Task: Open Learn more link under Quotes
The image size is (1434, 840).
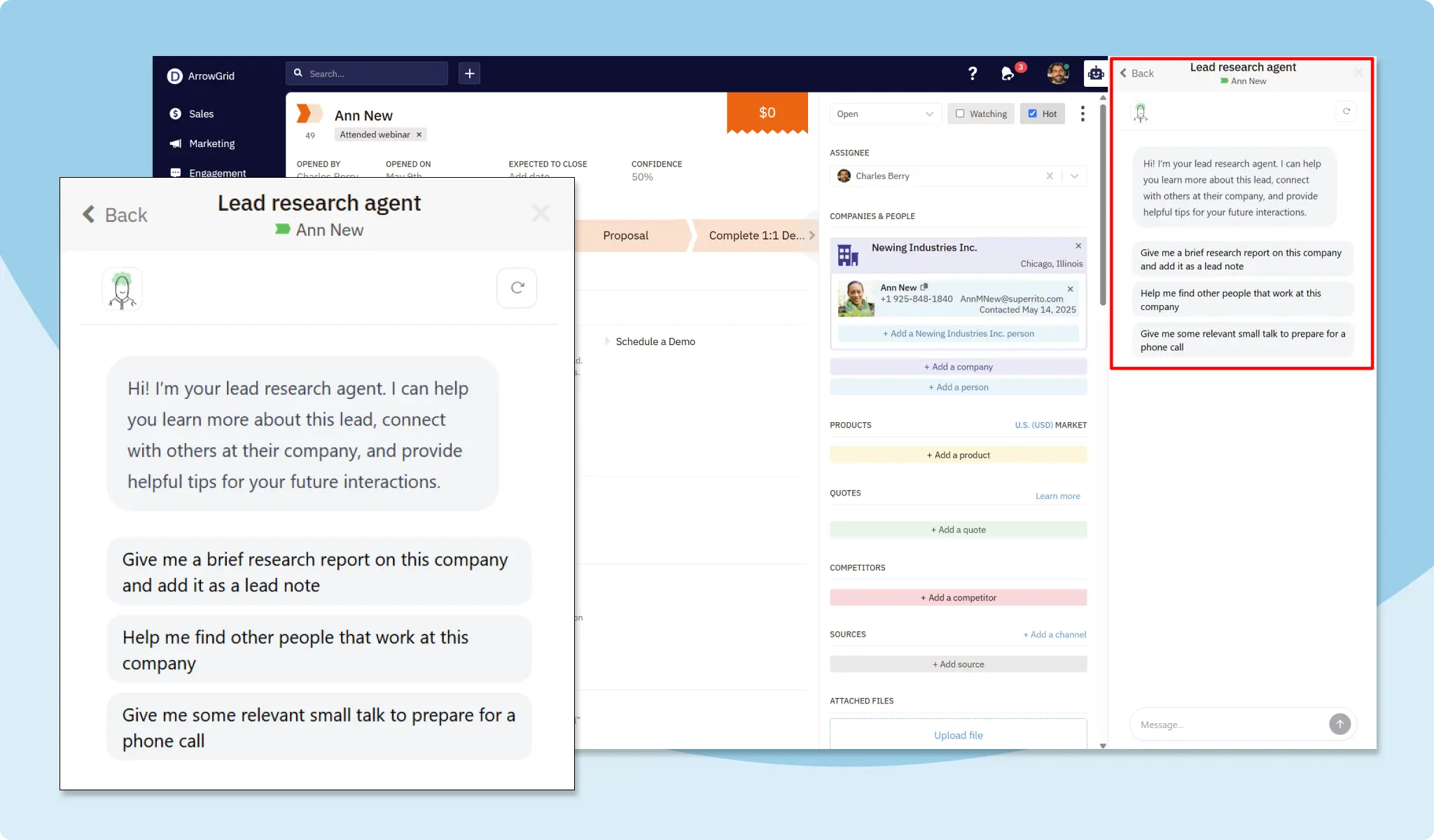Action: coord(1057,496)
